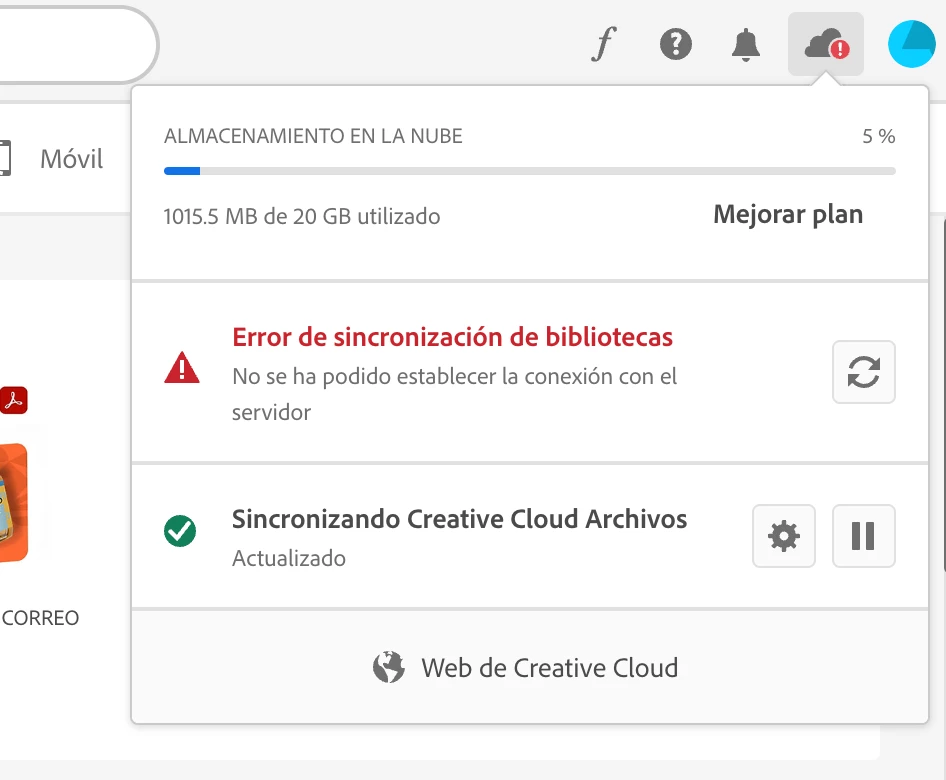Click the No se ha podido establecer message
Image resolution: width=946 pixels, height=780 pixels.
[454, 394]
